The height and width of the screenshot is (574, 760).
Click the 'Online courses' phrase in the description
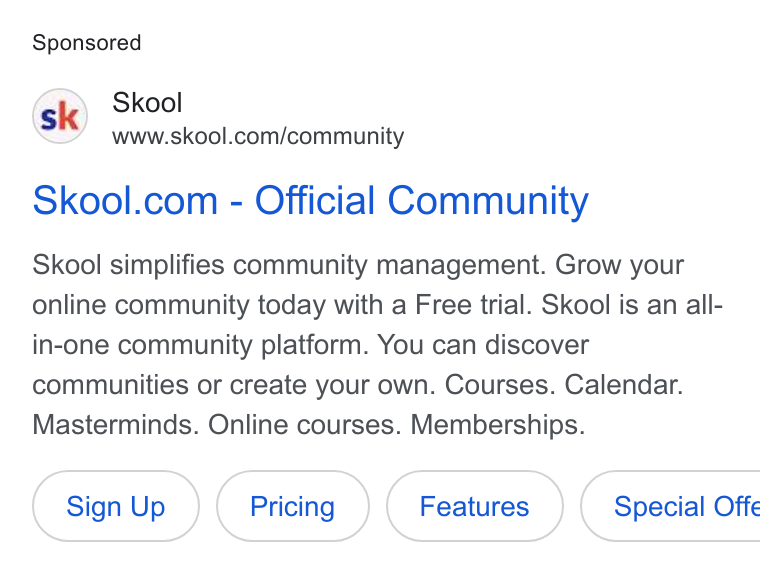point(304,425)
